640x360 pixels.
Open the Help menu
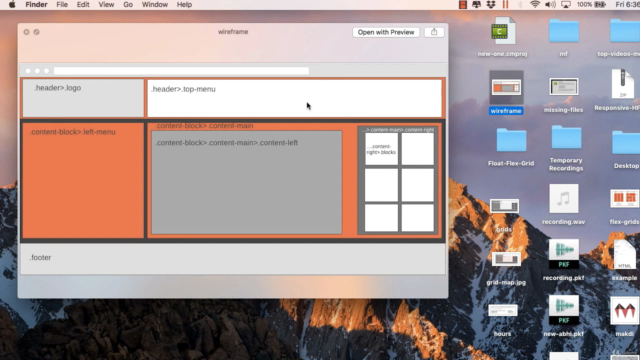pos(184,4)
